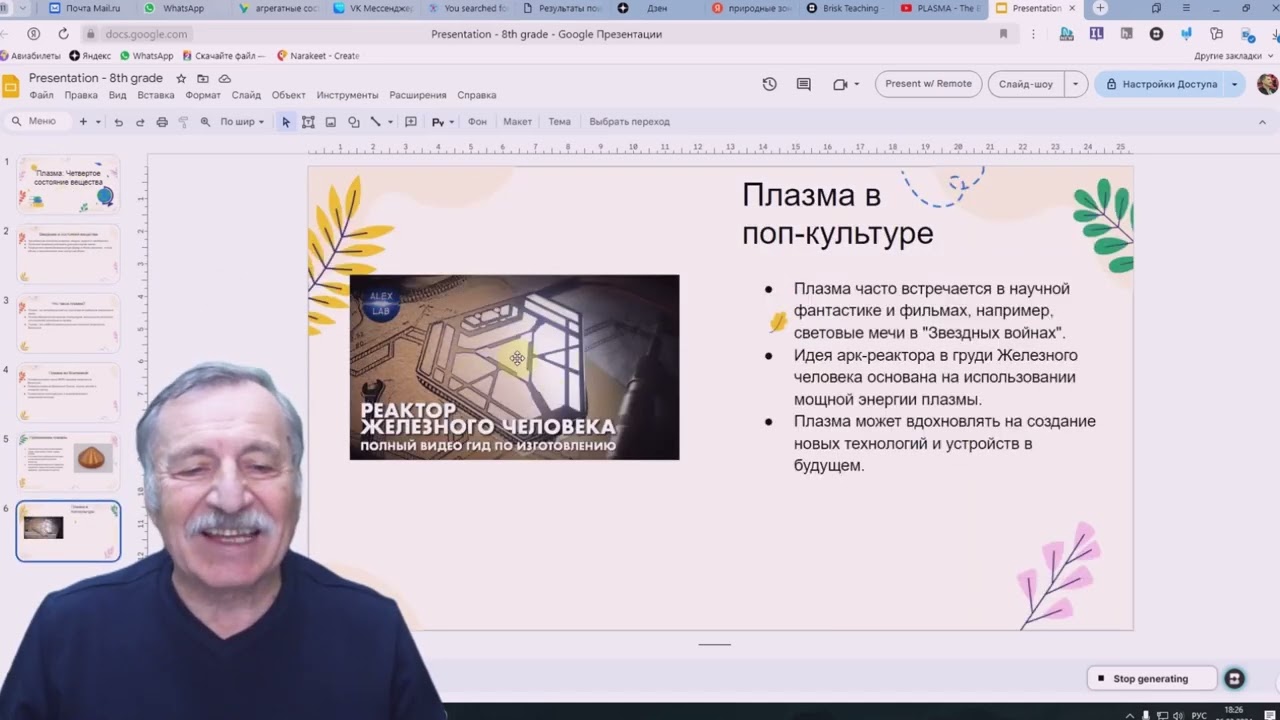Click the add new slide plus button
The width and height of the screenshot is (1280, 720).
pyautogui.click(x=83, y=122)
